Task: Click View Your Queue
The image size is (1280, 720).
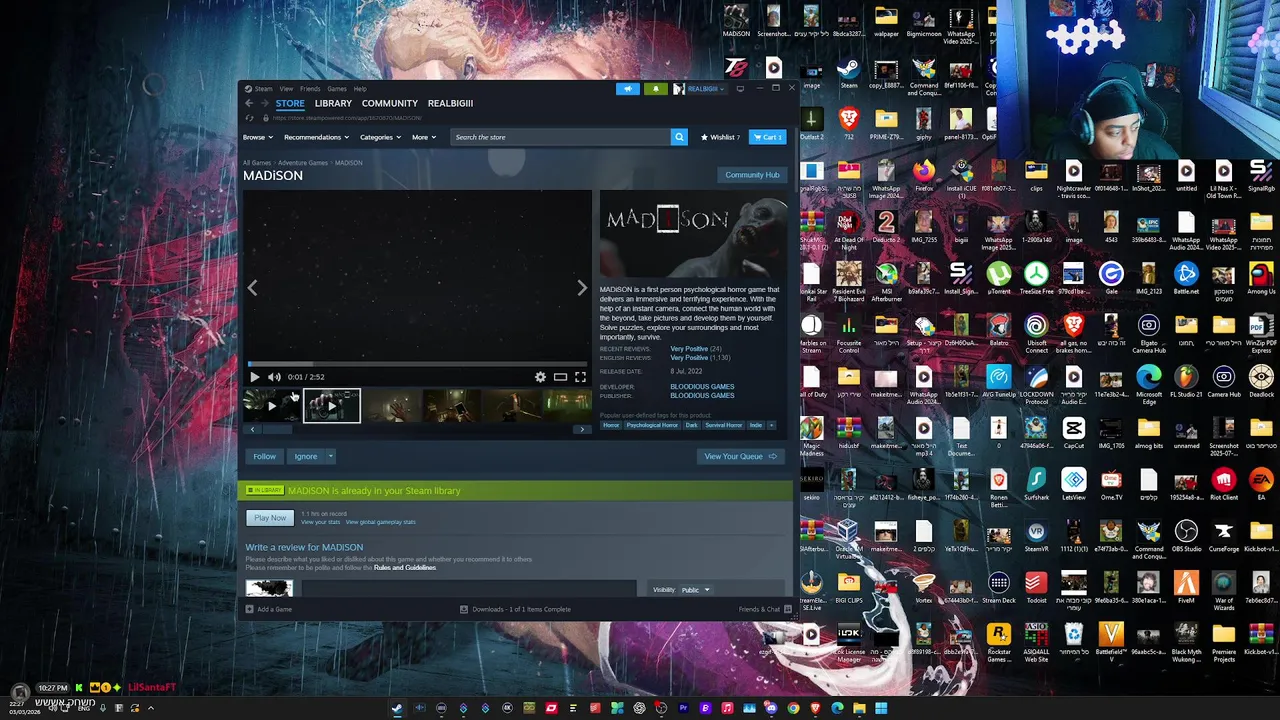Action: (740, 457)
